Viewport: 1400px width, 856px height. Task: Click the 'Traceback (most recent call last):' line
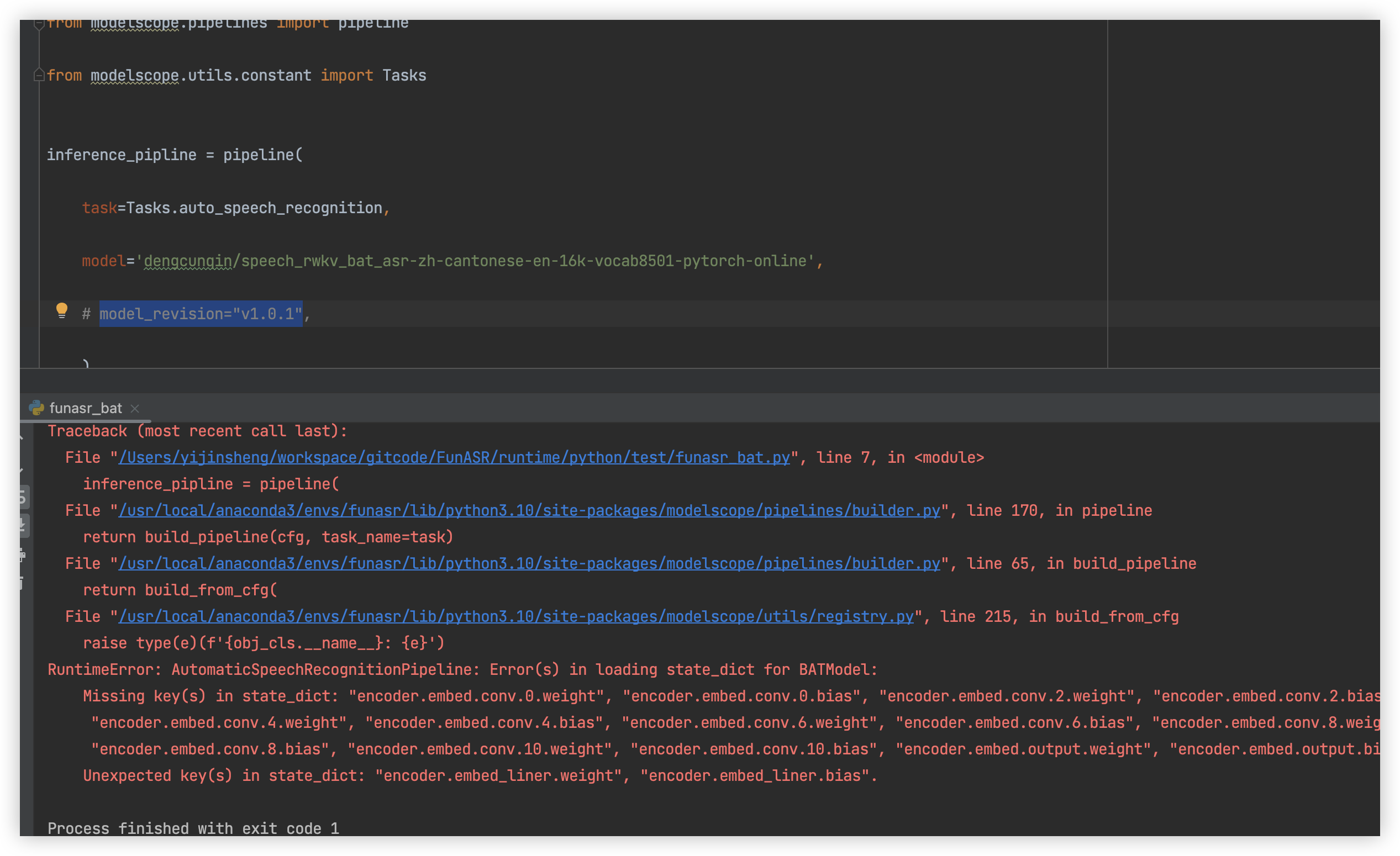pos(197,431)
